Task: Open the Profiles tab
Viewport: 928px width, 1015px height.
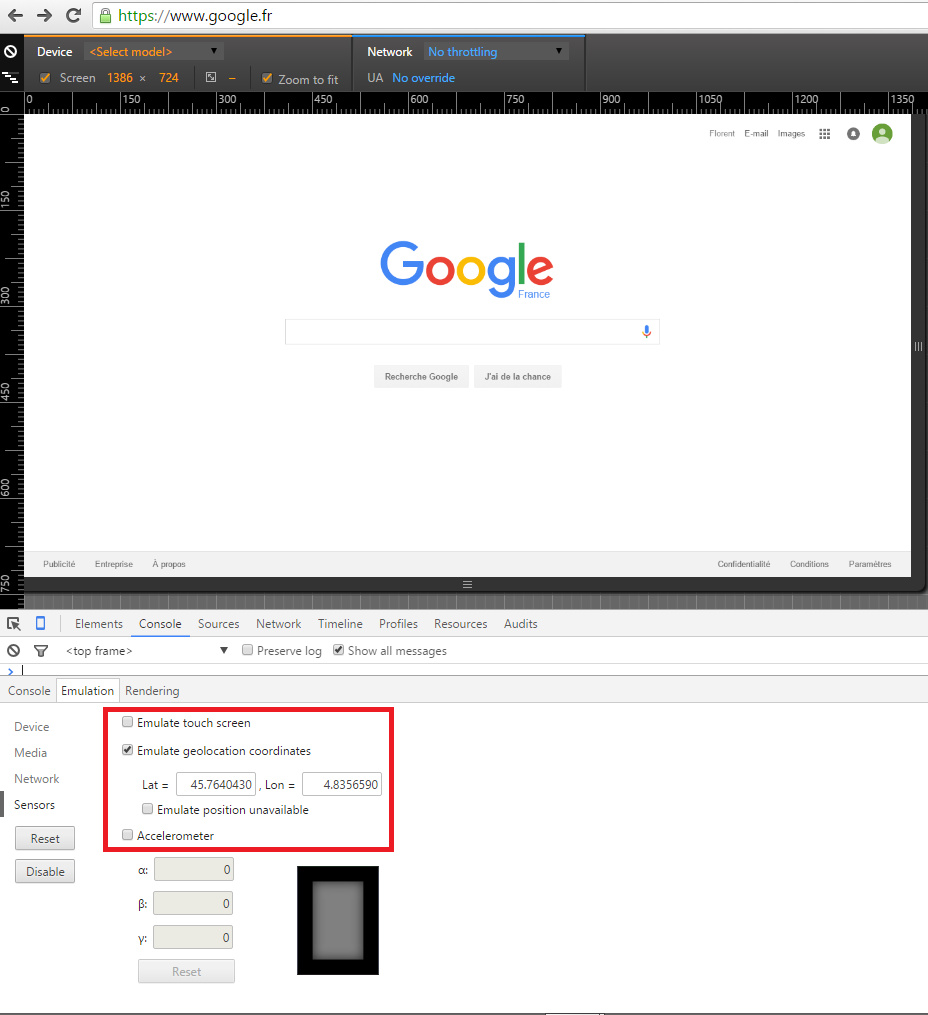Action: tap(399, 624)
